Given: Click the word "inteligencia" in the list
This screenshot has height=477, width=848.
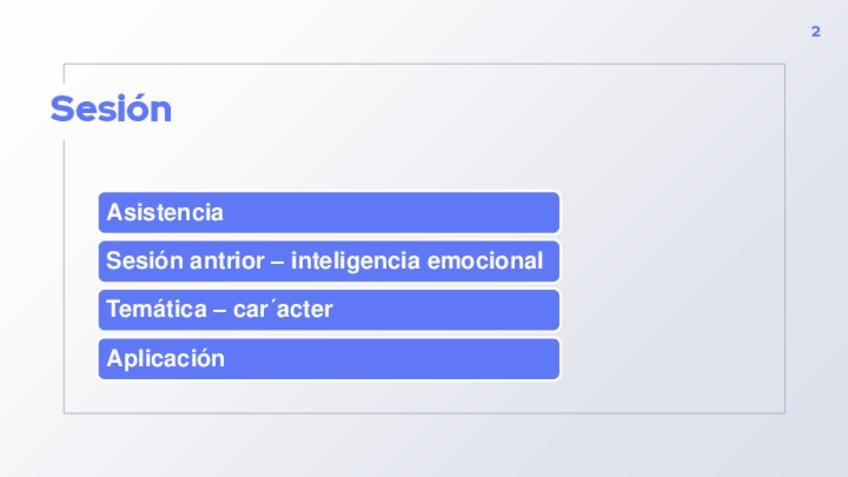Looking at the screenshot, I should 356,261.
